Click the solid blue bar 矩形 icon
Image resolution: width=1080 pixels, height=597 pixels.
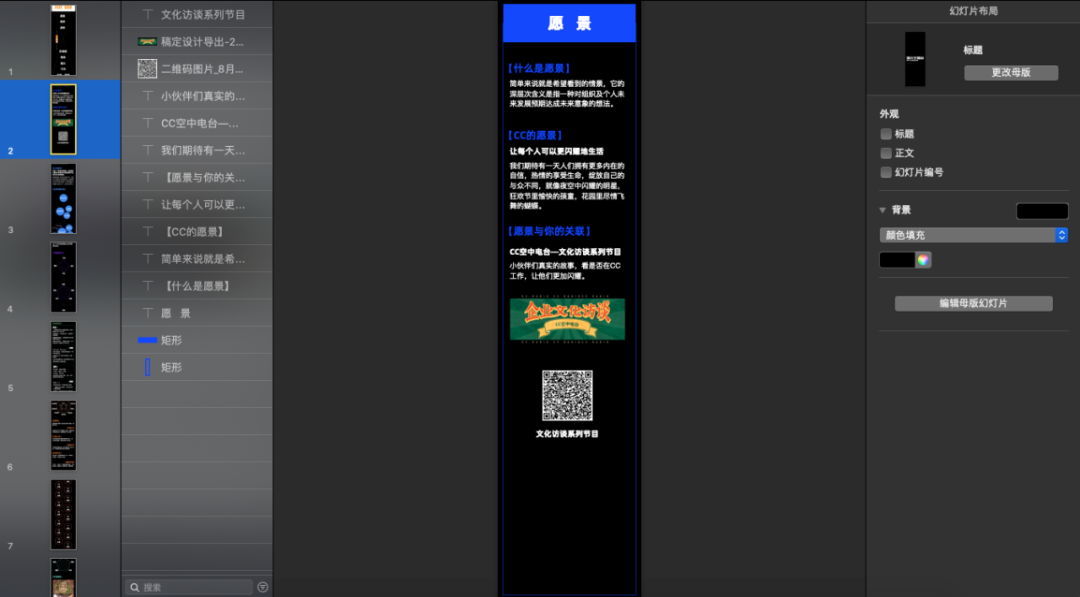tap(147, 340)
